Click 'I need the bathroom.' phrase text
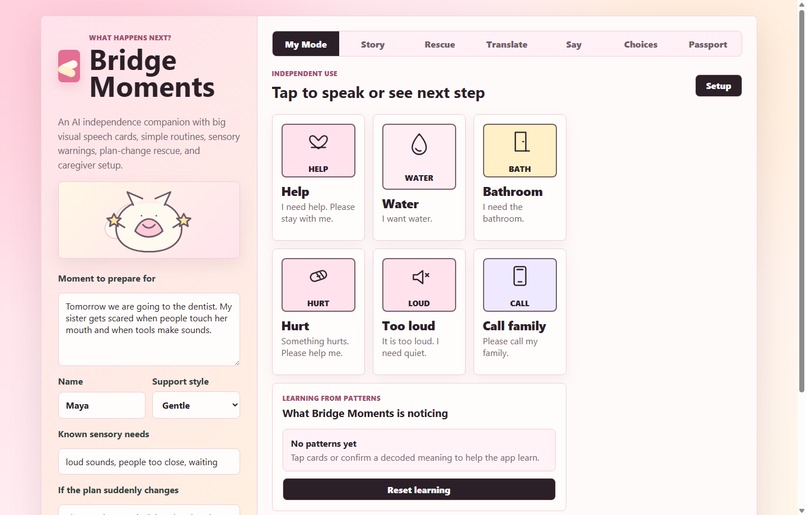The height and width of the screenshot is (515, 806). [x=503, y=213]
